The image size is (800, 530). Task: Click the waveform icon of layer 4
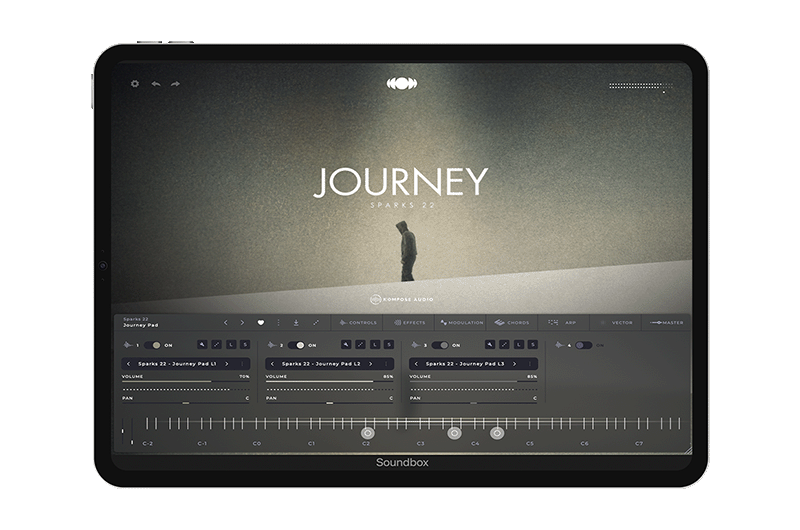click(x=560, y=345)
